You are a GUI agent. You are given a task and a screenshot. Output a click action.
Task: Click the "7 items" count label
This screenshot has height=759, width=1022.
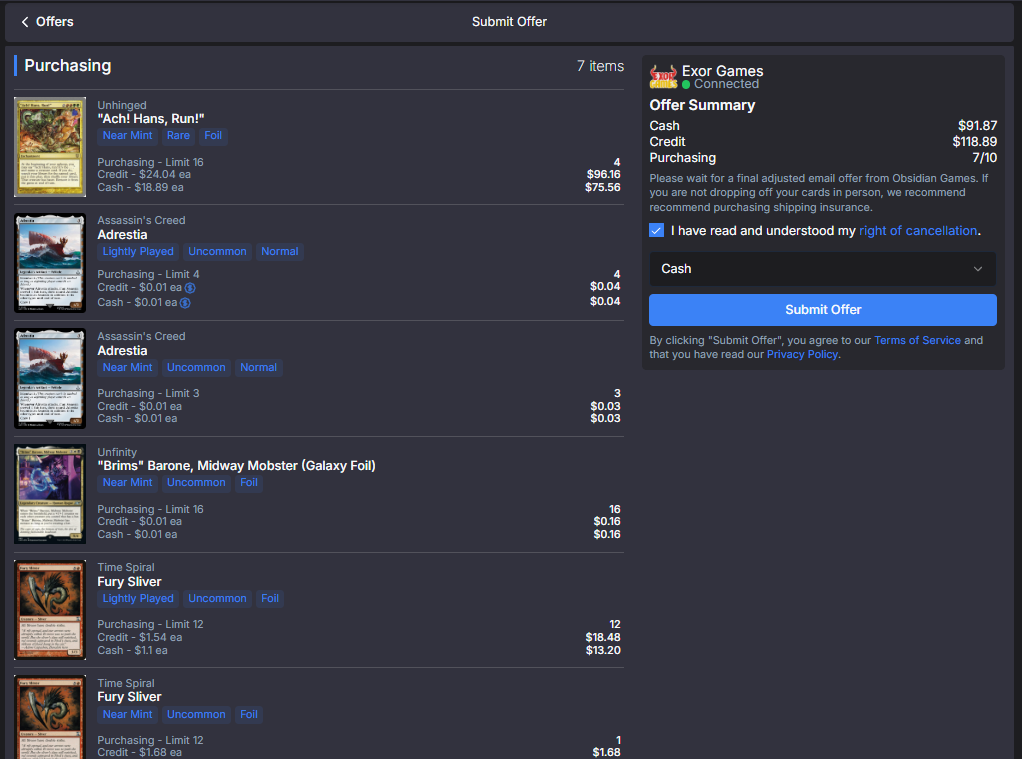click(x=600, y=66)
